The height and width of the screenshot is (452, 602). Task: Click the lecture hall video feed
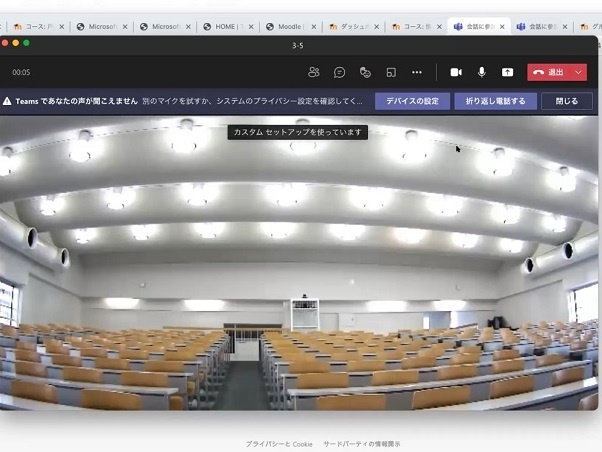click(299, 263)
